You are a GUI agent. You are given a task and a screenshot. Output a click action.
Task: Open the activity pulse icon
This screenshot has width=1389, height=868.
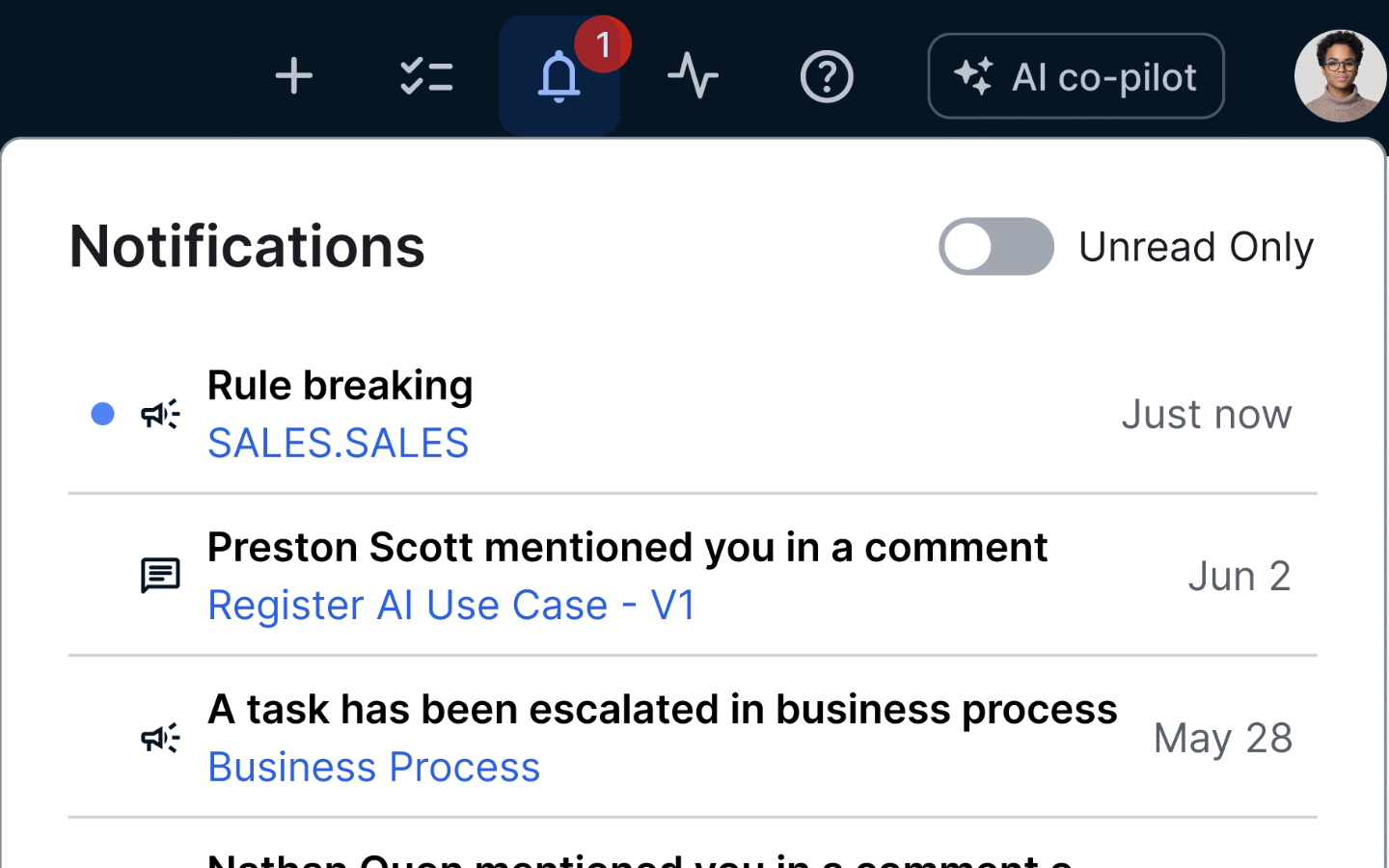693,76
